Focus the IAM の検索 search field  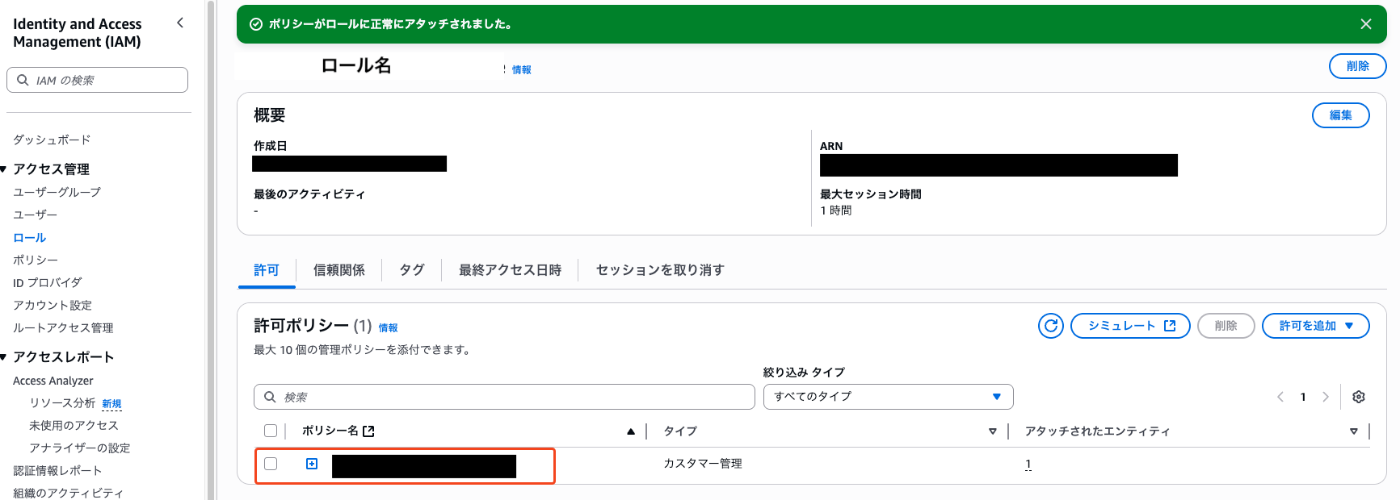coord(97,80)
